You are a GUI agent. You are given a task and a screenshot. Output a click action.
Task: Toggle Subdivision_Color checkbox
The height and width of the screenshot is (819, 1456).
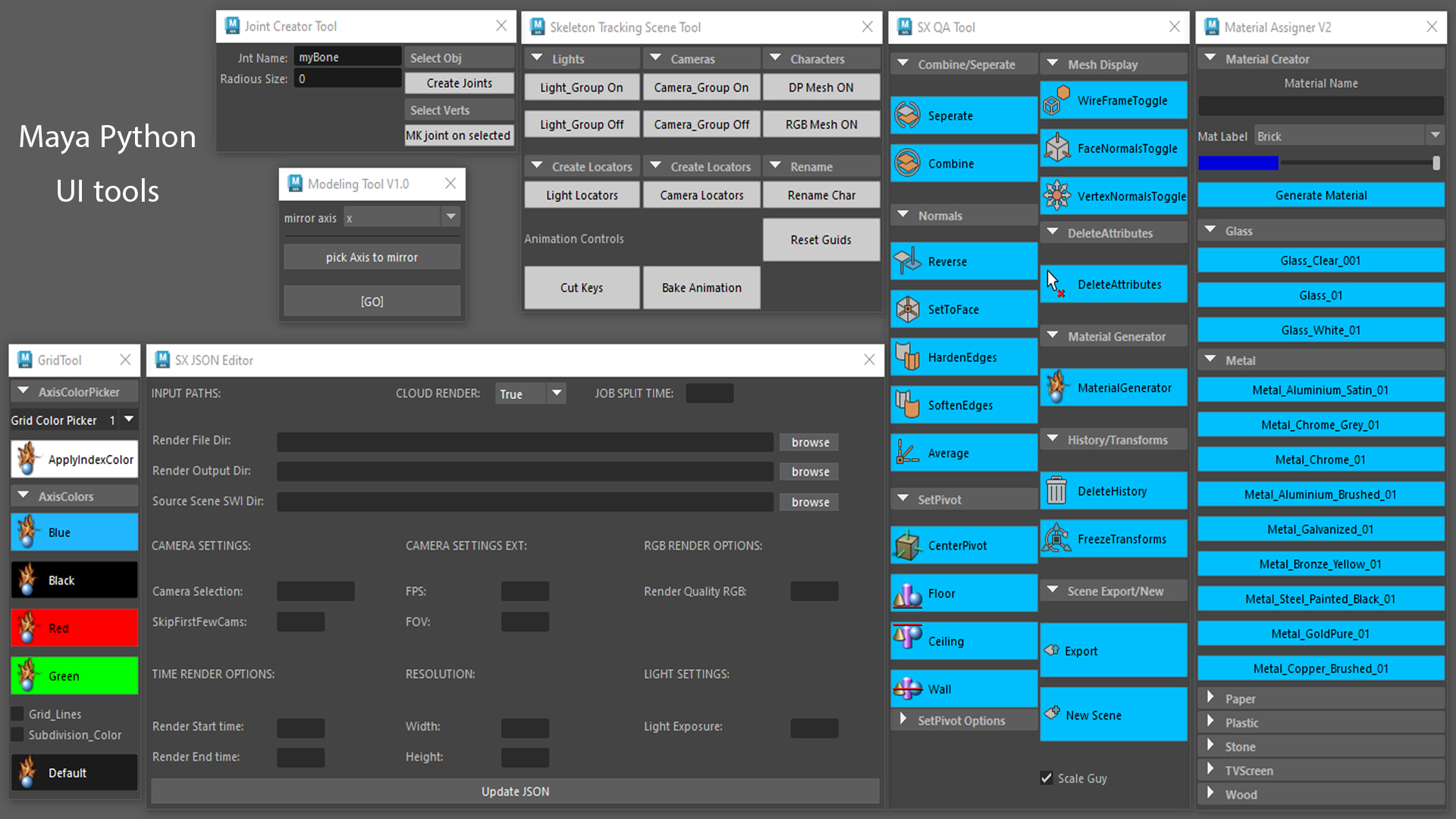click(18, 734)
